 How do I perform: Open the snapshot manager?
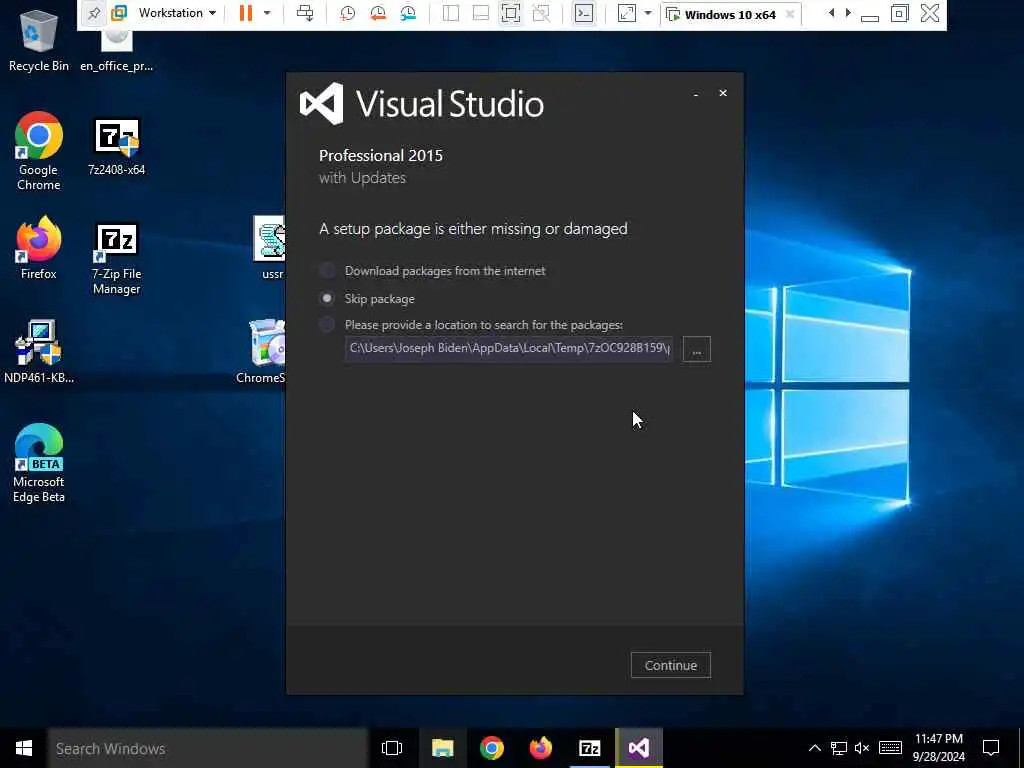[x=408, y=13]
